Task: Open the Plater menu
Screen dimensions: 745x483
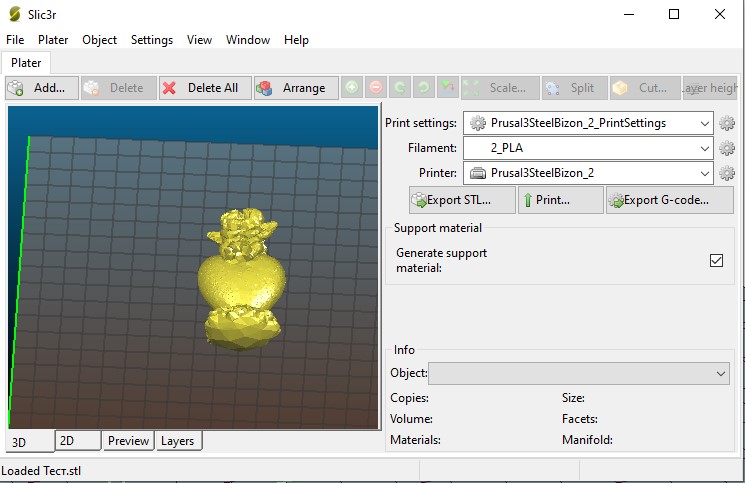Action: 53,40
